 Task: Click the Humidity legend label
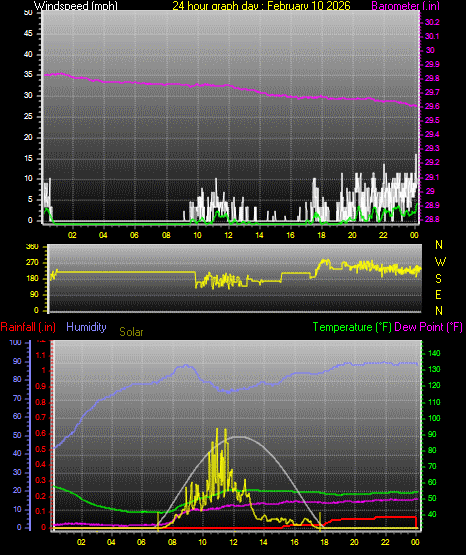[86, 327]
